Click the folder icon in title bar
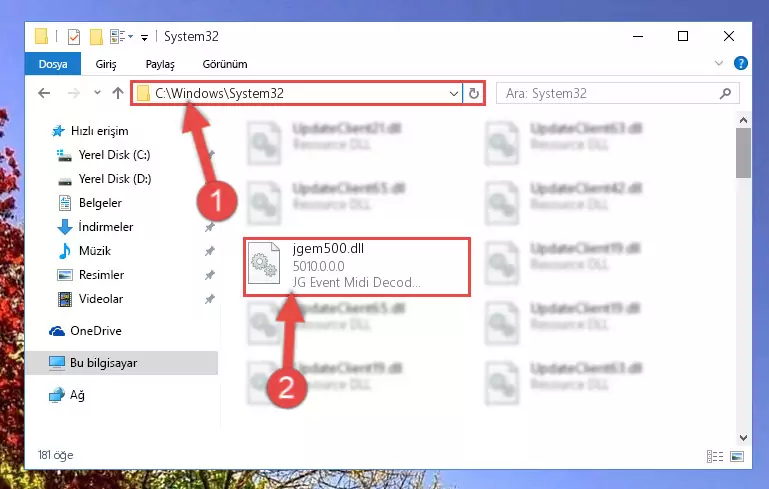The height and width of the screenshot is (489, 769). coord(42,36)
